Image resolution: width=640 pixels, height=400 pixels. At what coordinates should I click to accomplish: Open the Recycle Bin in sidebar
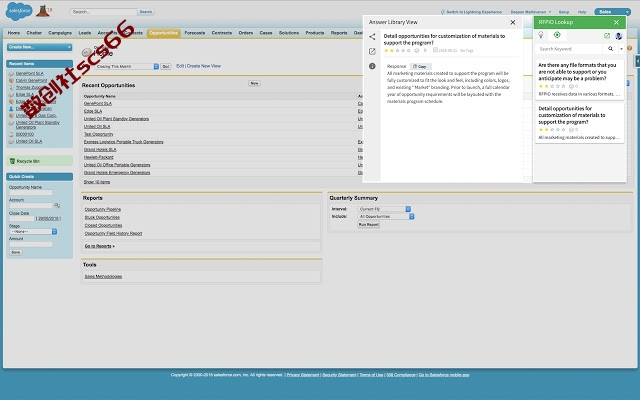(x=28, y=161)
